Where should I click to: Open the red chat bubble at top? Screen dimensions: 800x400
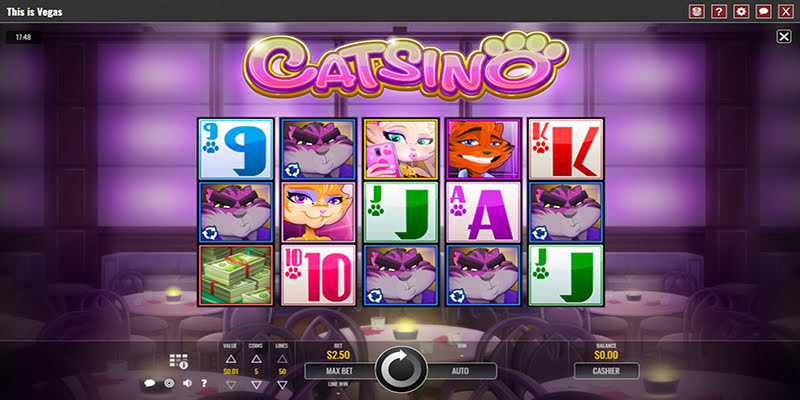(763, 11)
